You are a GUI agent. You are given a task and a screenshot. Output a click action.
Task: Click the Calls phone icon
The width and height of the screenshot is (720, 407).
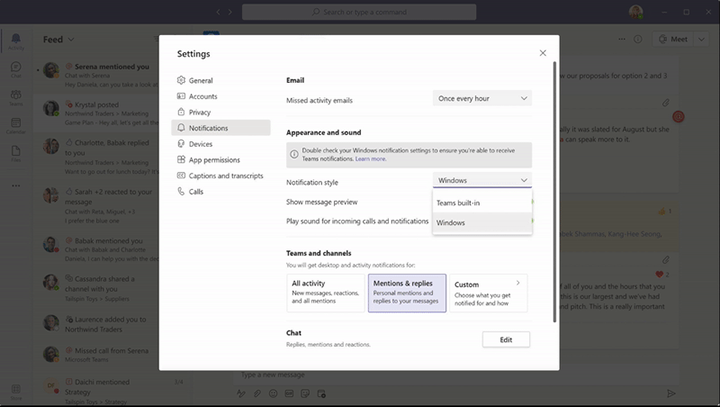181,192
